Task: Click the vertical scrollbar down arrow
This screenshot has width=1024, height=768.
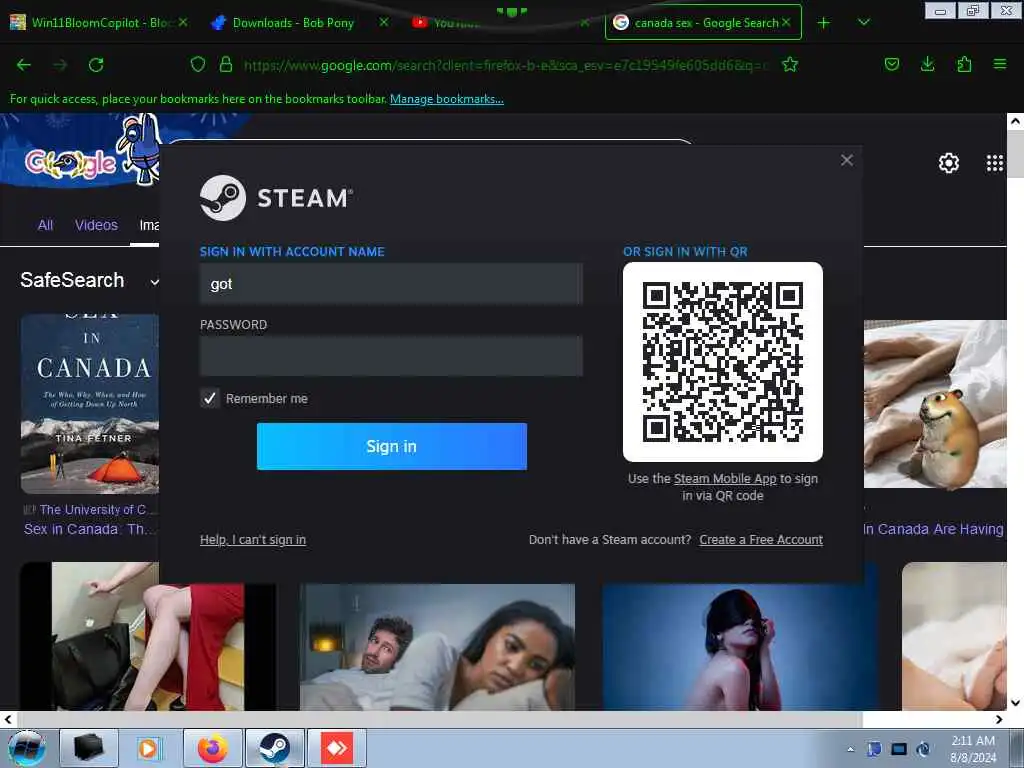Action: pyautogui.click(x=1015, y=703)
